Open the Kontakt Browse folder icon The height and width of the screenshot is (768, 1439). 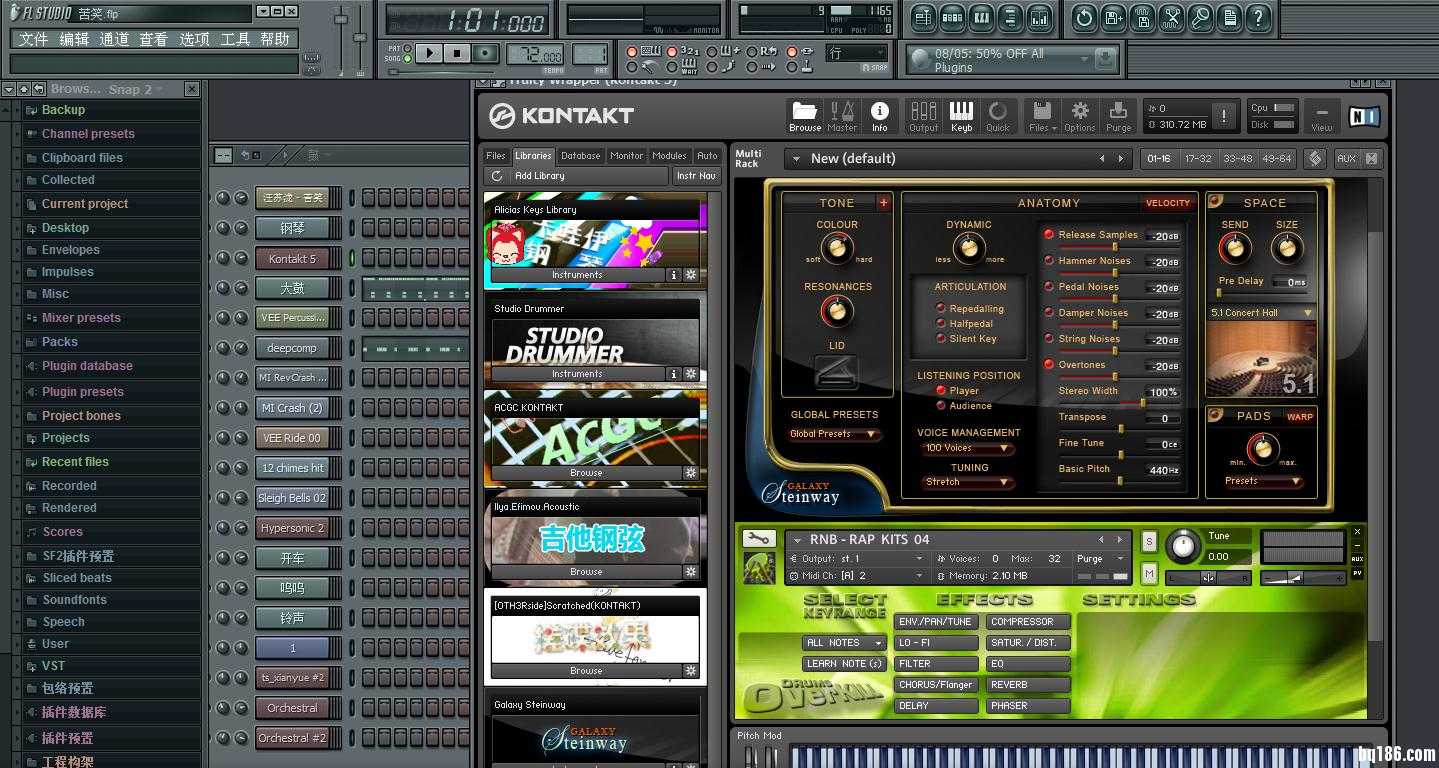click(805, 116)
